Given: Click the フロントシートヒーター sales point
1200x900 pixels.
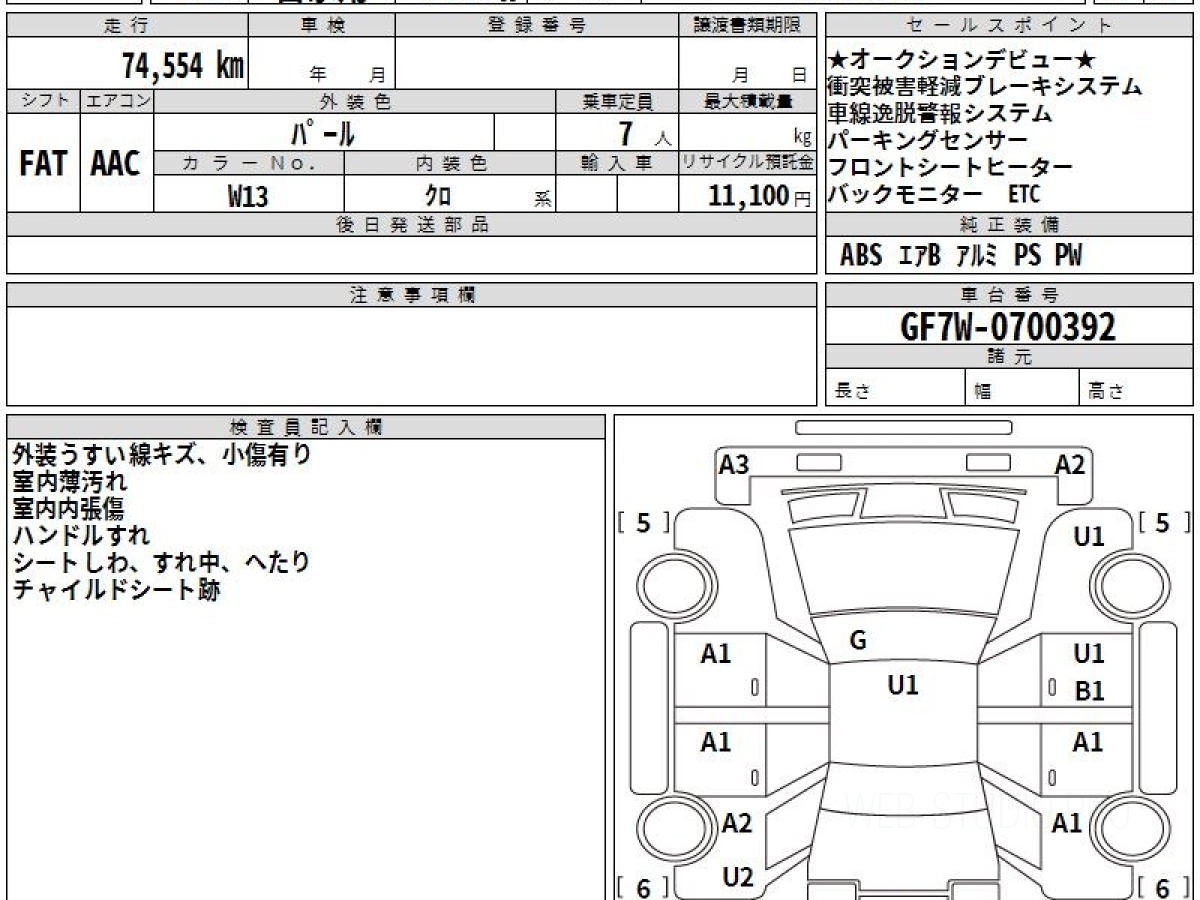Looking at the screenshot, I should 950,167.
